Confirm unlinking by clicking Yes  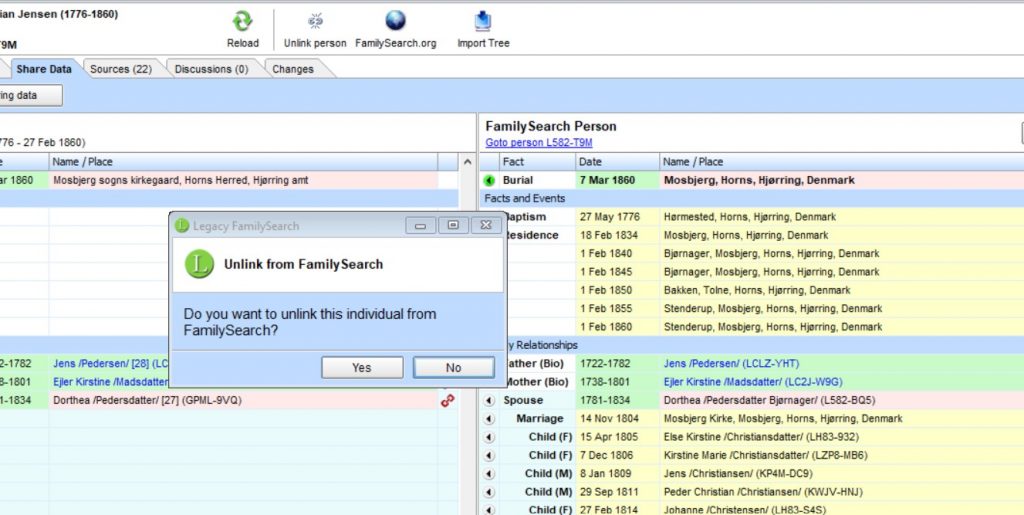[x=362, y=367]
